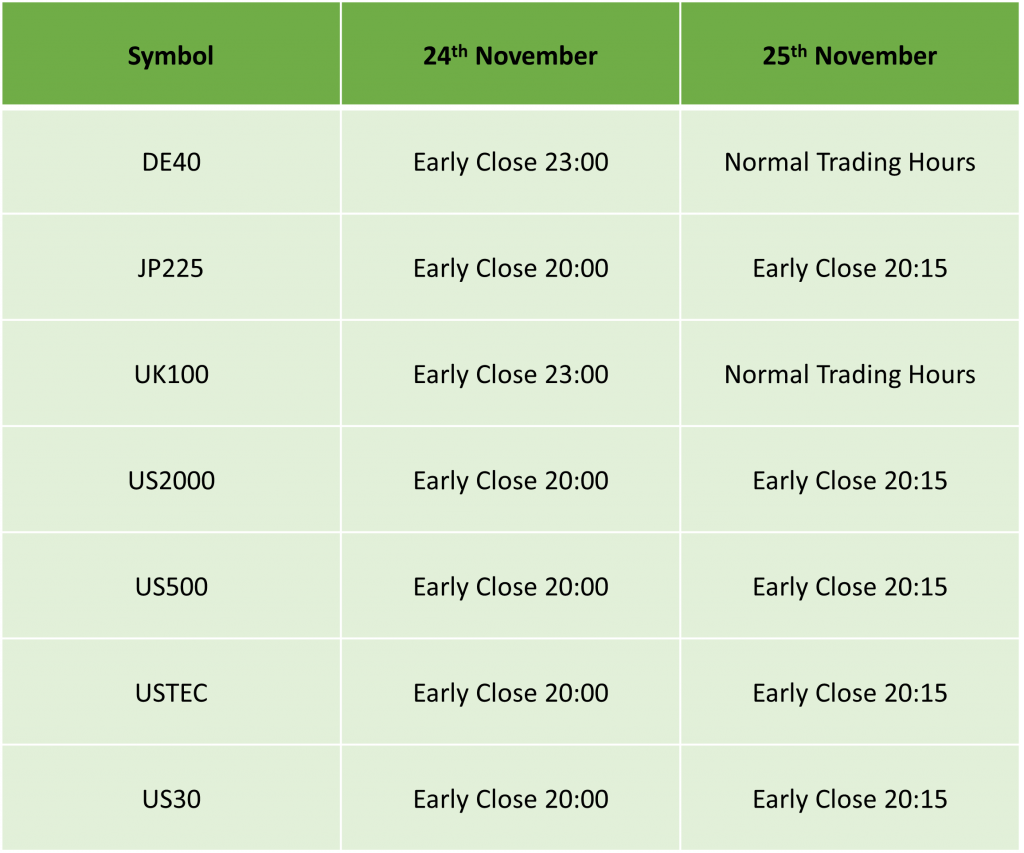1024x853 pixels.
Task: Select the US500 symbol cell
Action: pos(171,587)
